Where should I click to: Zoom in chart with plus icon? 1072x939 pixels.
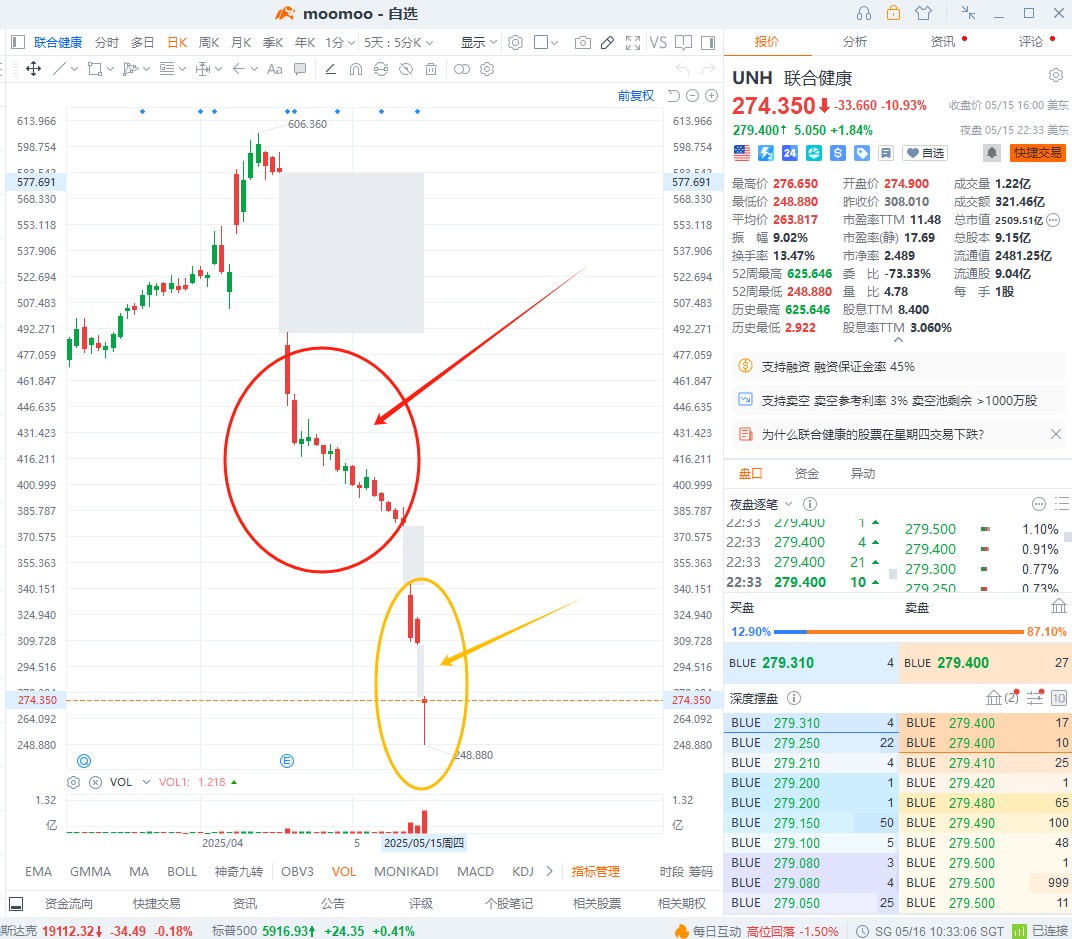712,96
